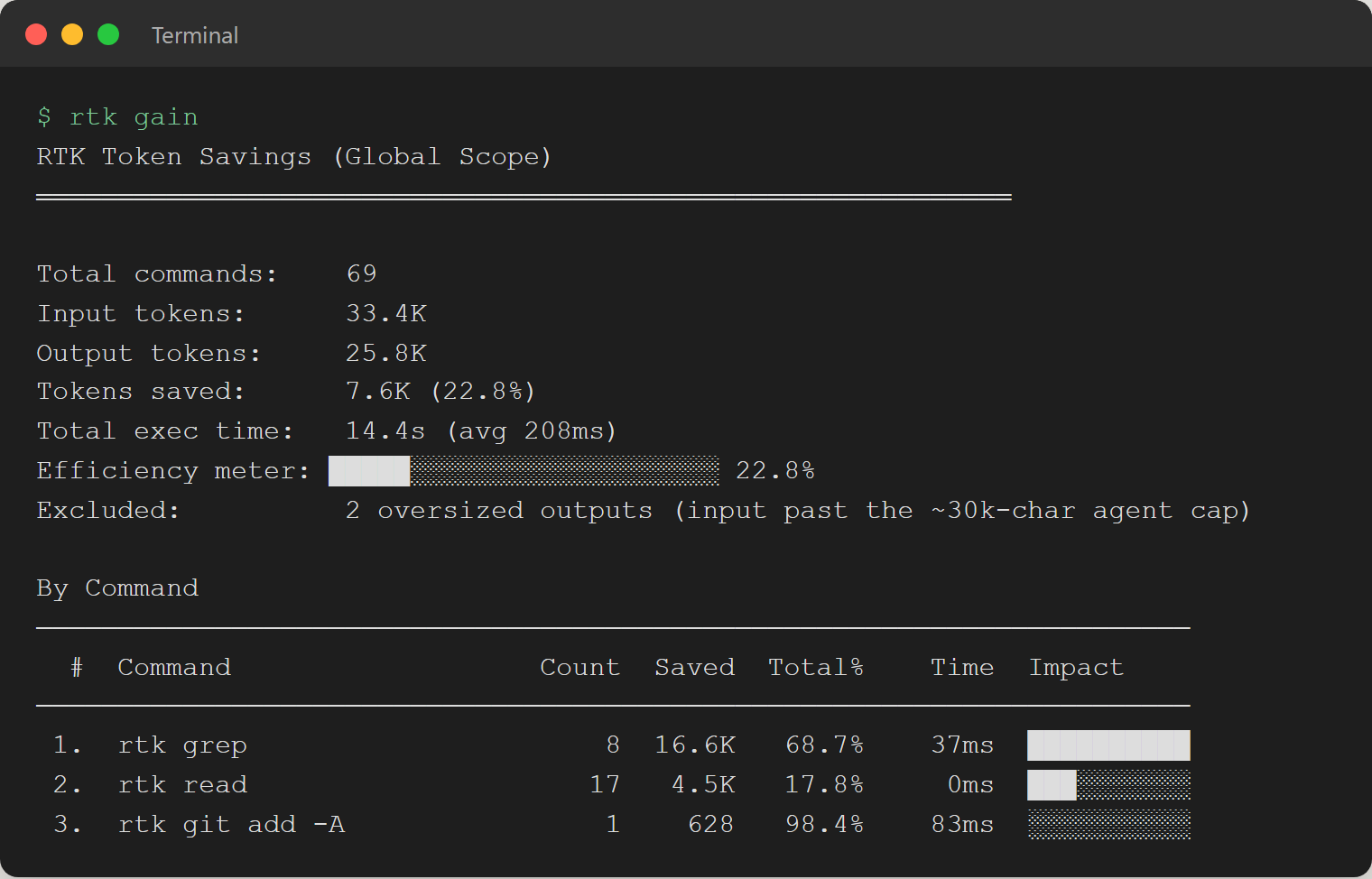Select the "22.8%" beside the efficiency bar
This screenshot has width=1372, height=879.
point(775,470)
